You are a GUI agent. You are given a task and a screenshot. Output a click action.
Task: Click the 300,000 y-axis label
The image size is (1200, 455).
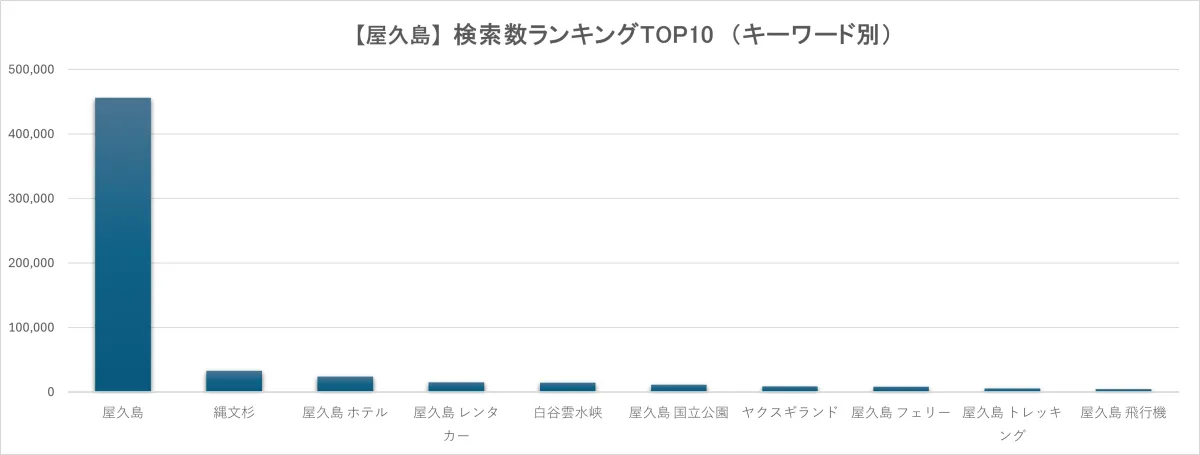pos(34,199)
